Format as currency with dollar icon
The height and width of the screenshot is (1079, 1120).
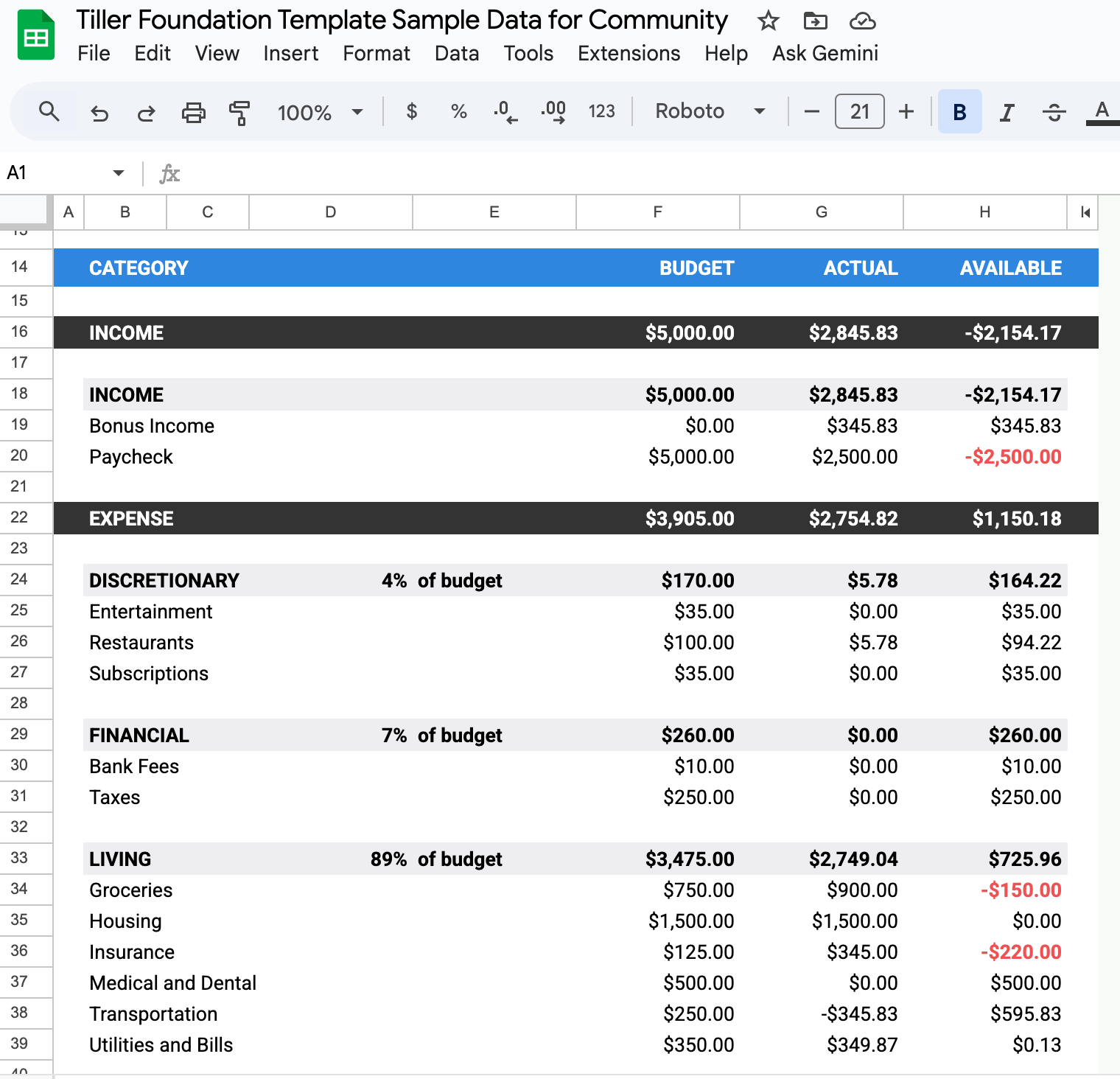click(412, 111)
